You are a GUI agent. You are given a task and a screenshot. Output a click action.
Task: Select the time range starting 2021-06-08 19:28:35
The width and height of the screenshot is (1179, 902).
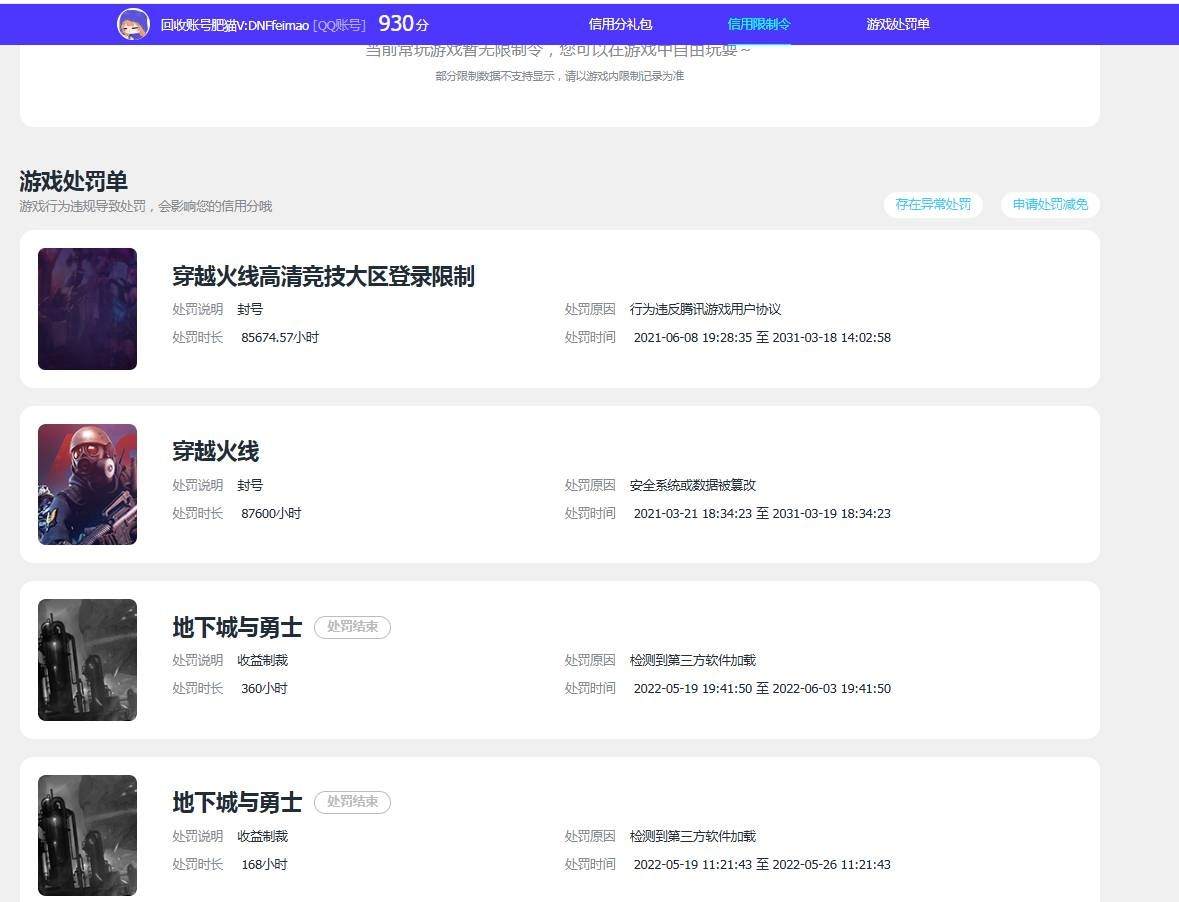coord(762,337)
